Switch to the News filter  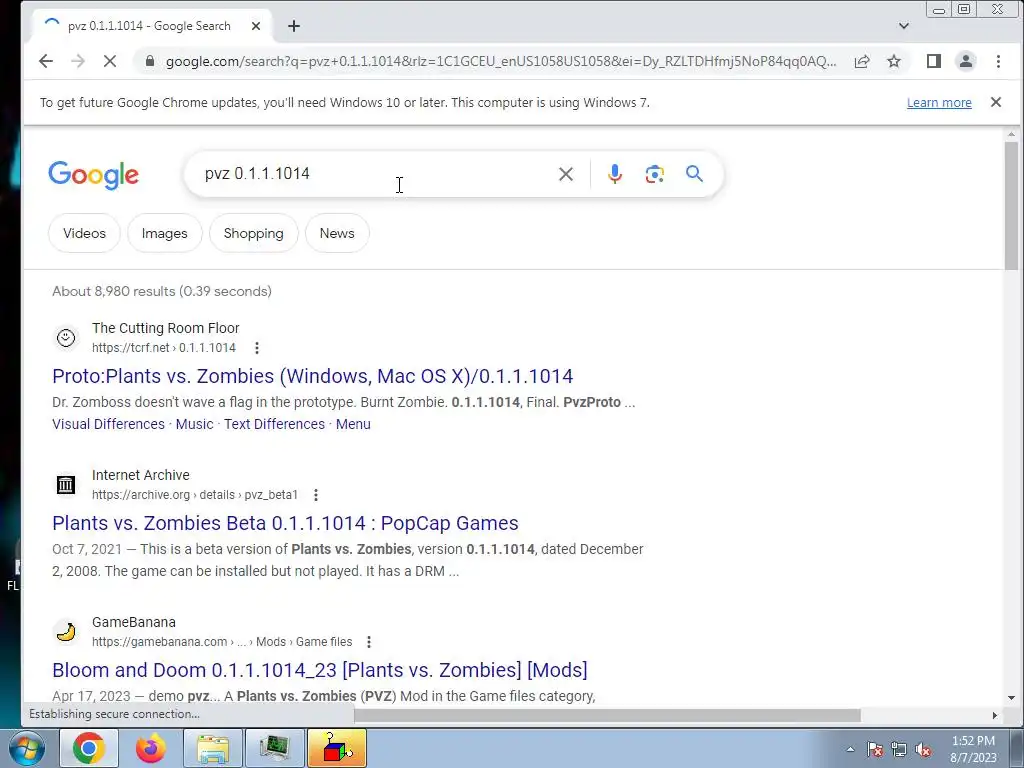pos(337,233)
